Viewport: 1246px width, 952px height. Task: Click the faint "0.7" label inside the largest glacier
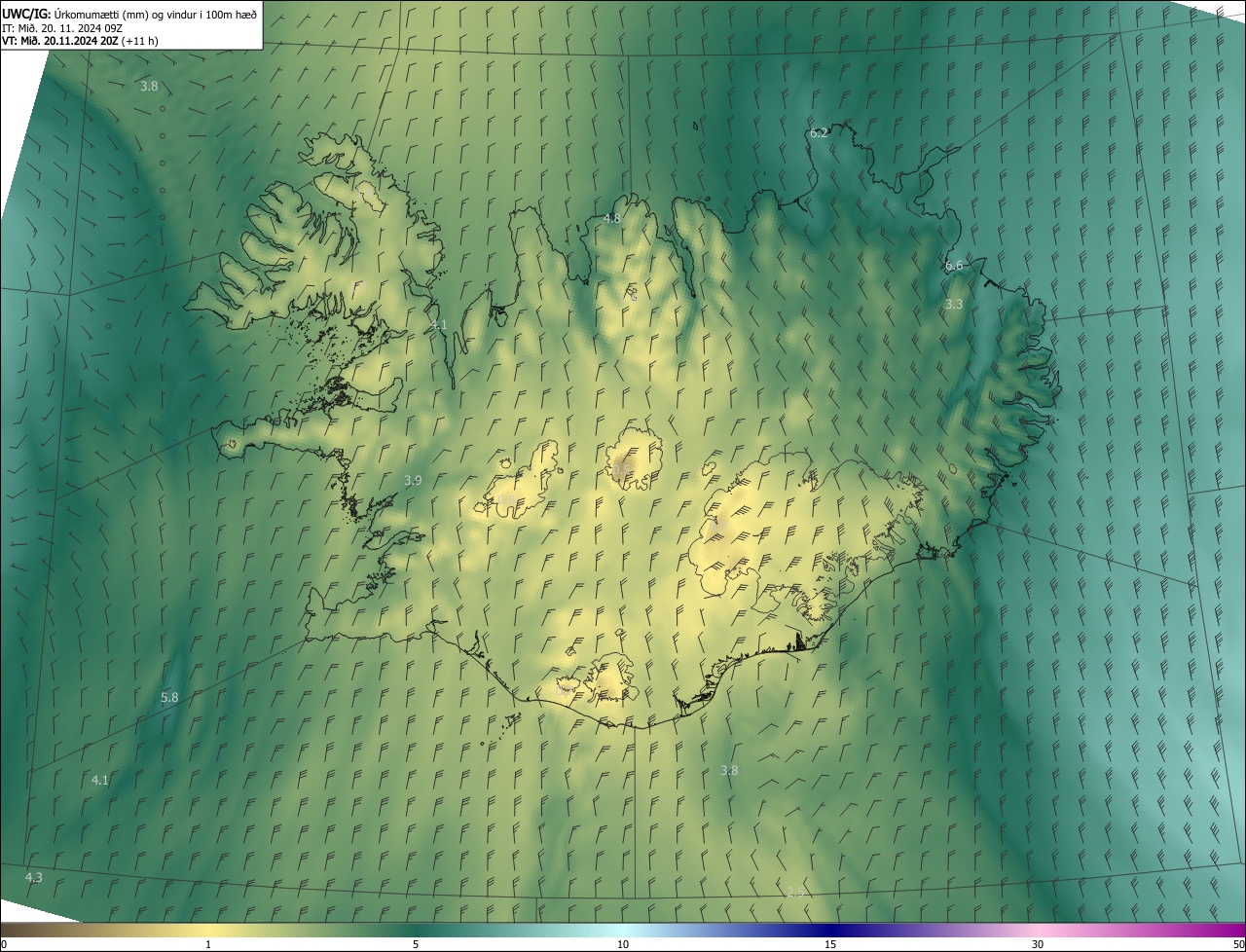click(x=718, y=525)
